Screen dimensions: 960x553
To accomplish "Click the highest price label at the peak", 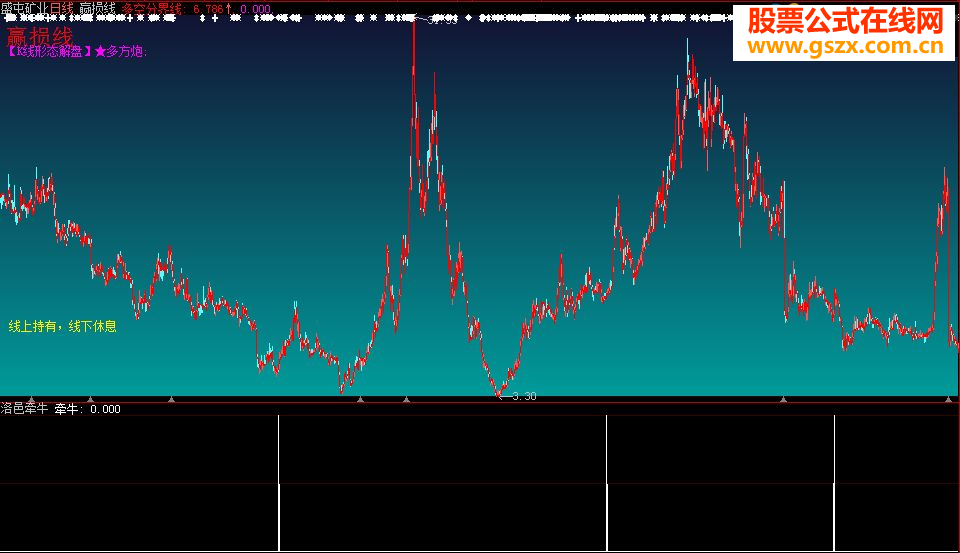I will pos(442,20).
